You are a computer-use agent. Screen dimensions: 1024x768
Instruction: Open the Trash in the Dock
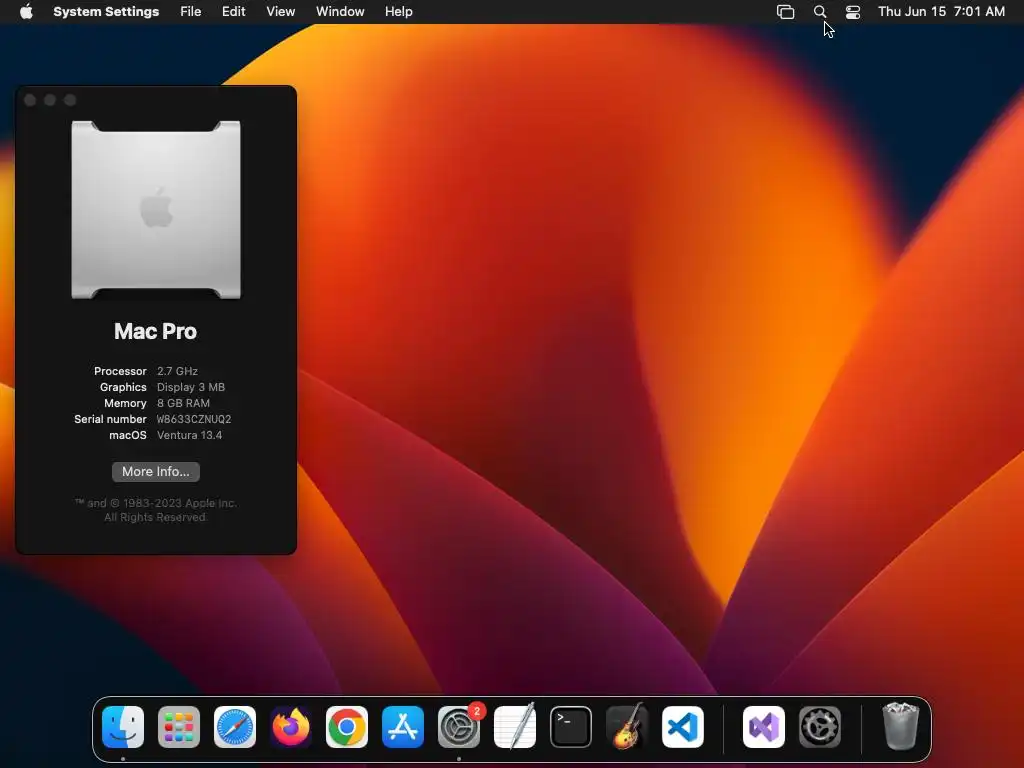click(901, 726)
